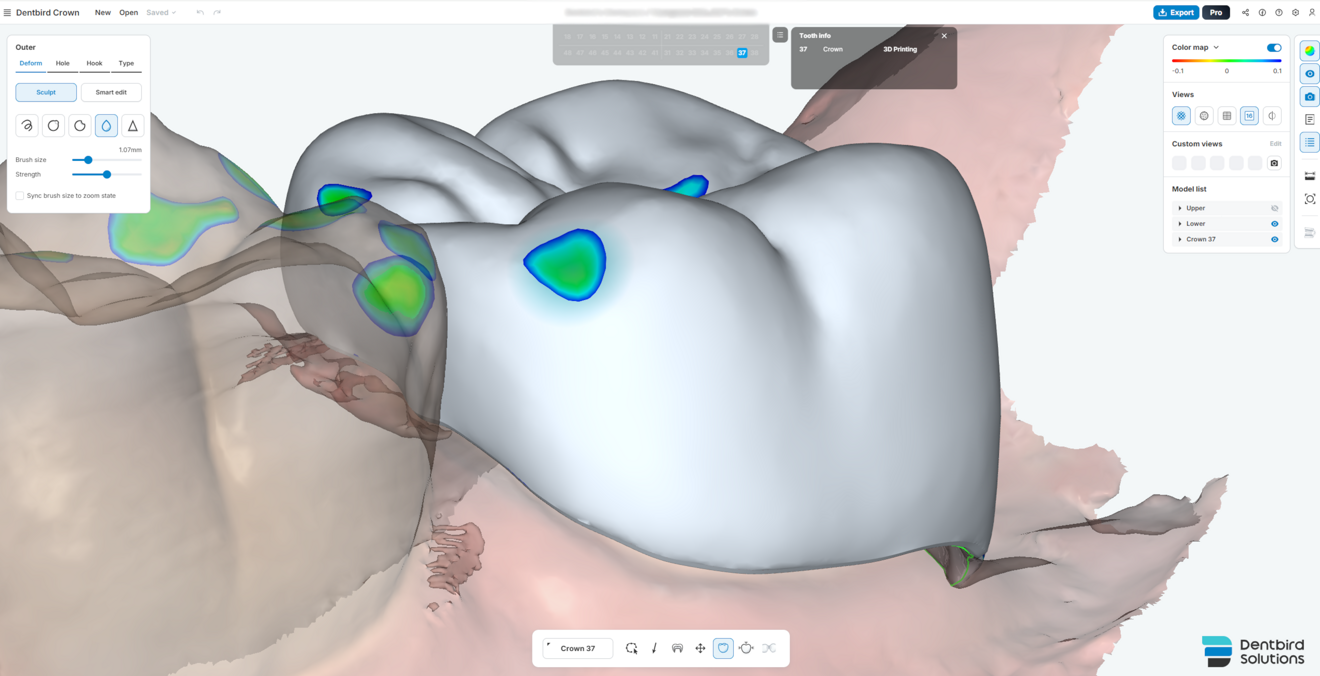Image resolution: width=1320 pixels, height=676 pixels.
Task: Open the color palette icon in right sidebar
Action: click(1308, 48)
